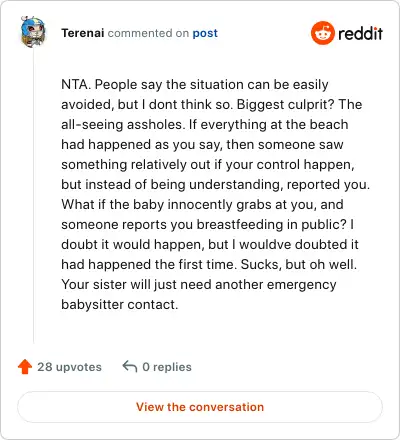Screen dimensions: 400x440
Task: Click the vertical thread line below the avatar
Action: [x=33, y=195]
